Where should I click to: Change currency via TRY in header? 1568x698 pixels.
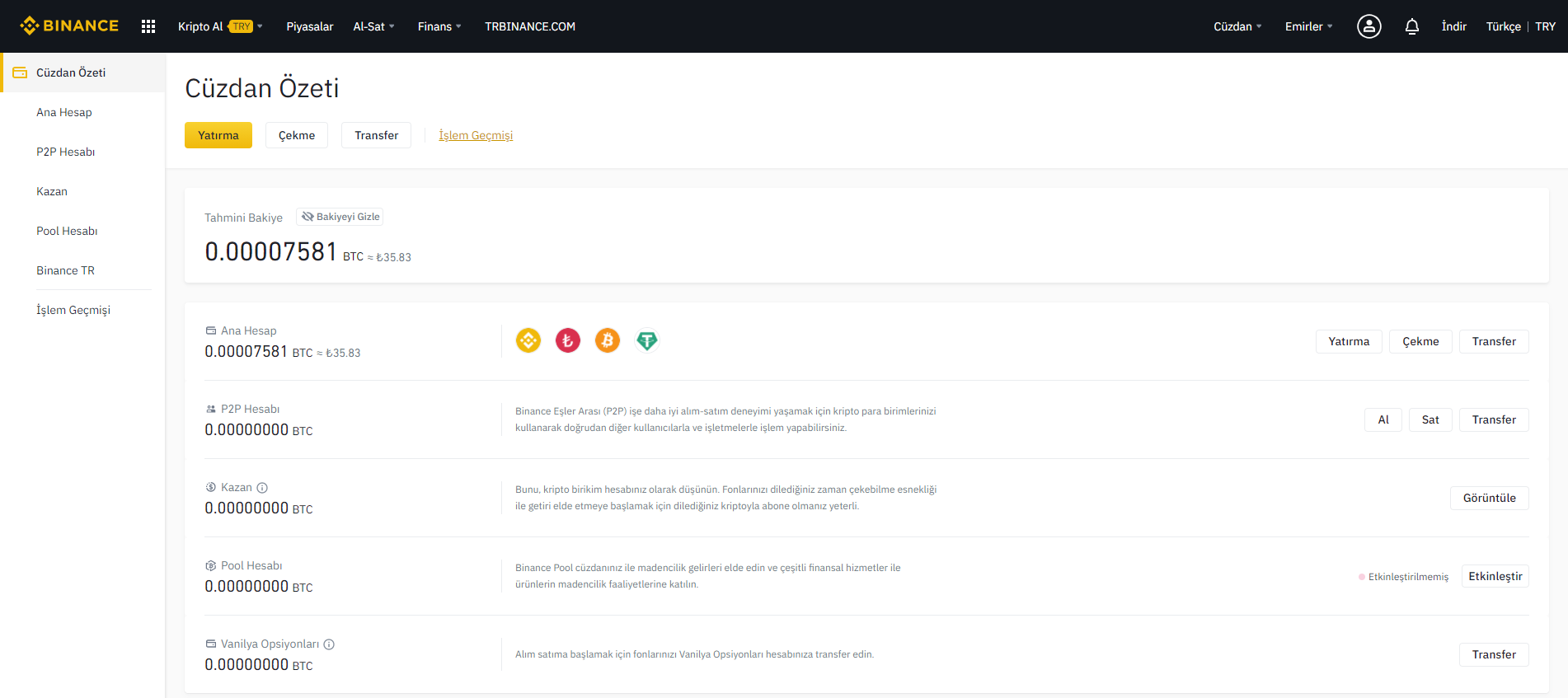[x=1546, y=26]
